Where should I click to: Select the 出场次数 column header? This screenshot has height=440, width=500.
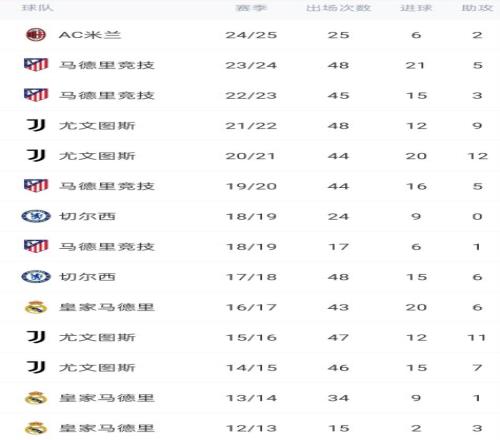[338, 8]
